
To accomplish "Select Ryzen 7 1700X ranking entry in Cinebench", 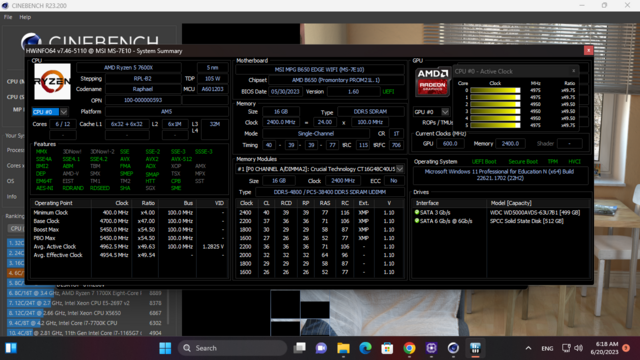I will pyautogui.click(x=85, y=293).
